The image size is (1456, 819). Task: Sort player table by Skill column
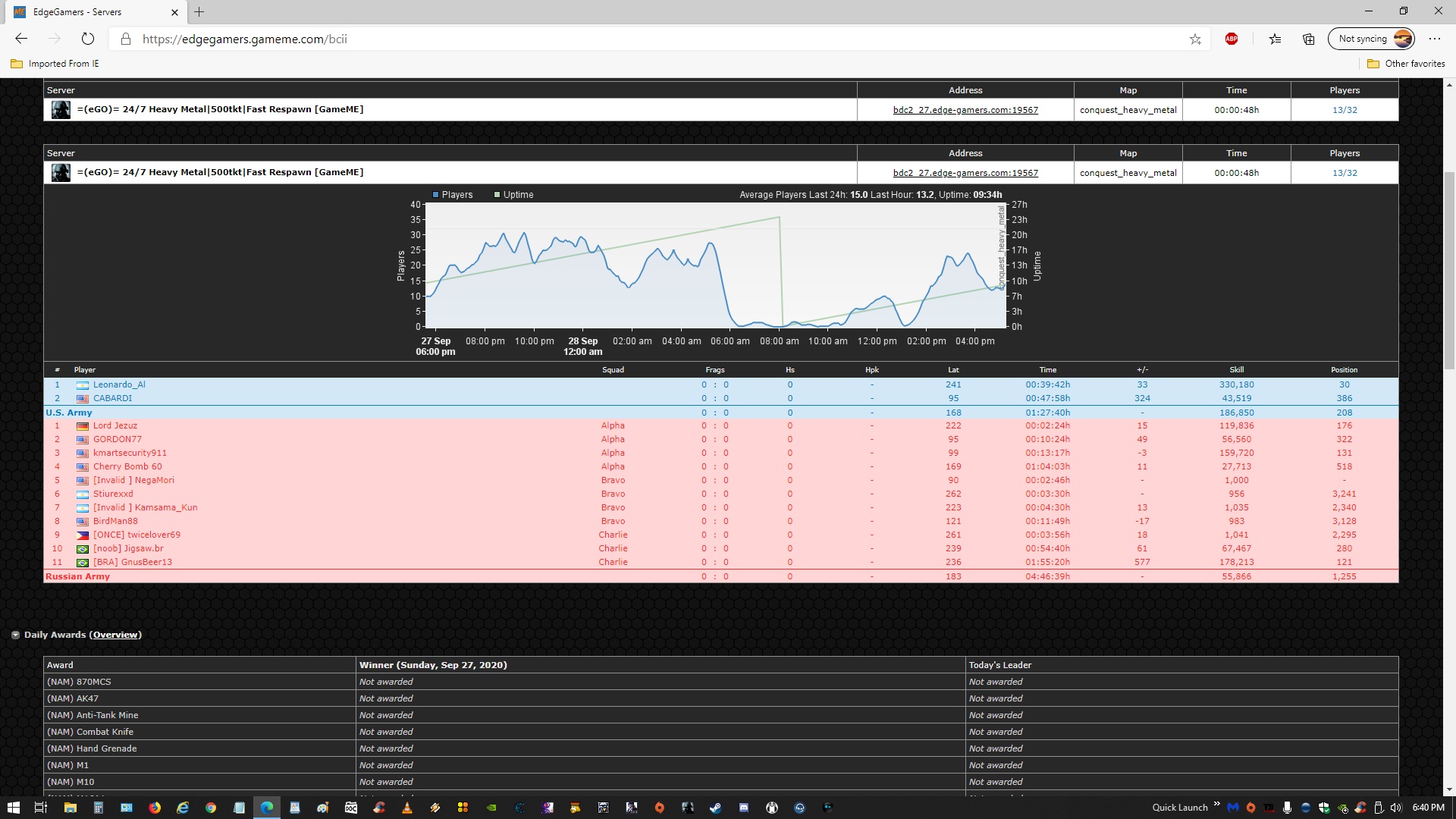pyautogui.click(x=1236, y=370)
